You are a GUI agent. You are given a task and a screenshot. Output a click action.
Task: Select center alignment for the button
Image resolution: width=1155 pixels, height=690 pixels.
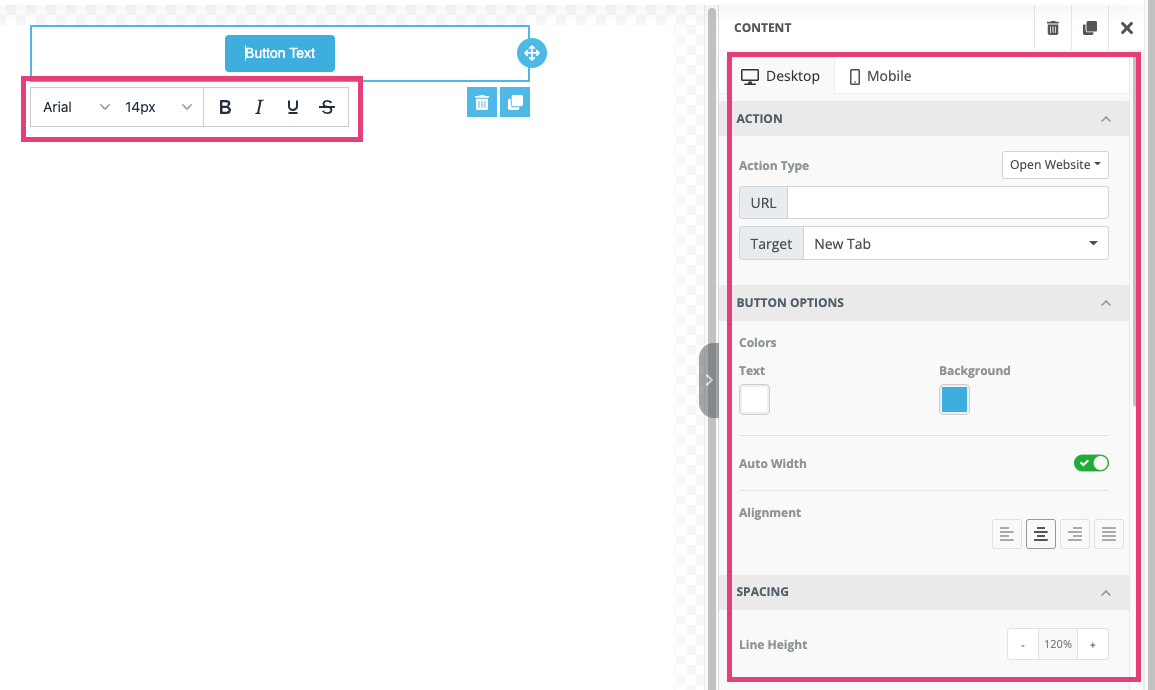click(1040, 534)
